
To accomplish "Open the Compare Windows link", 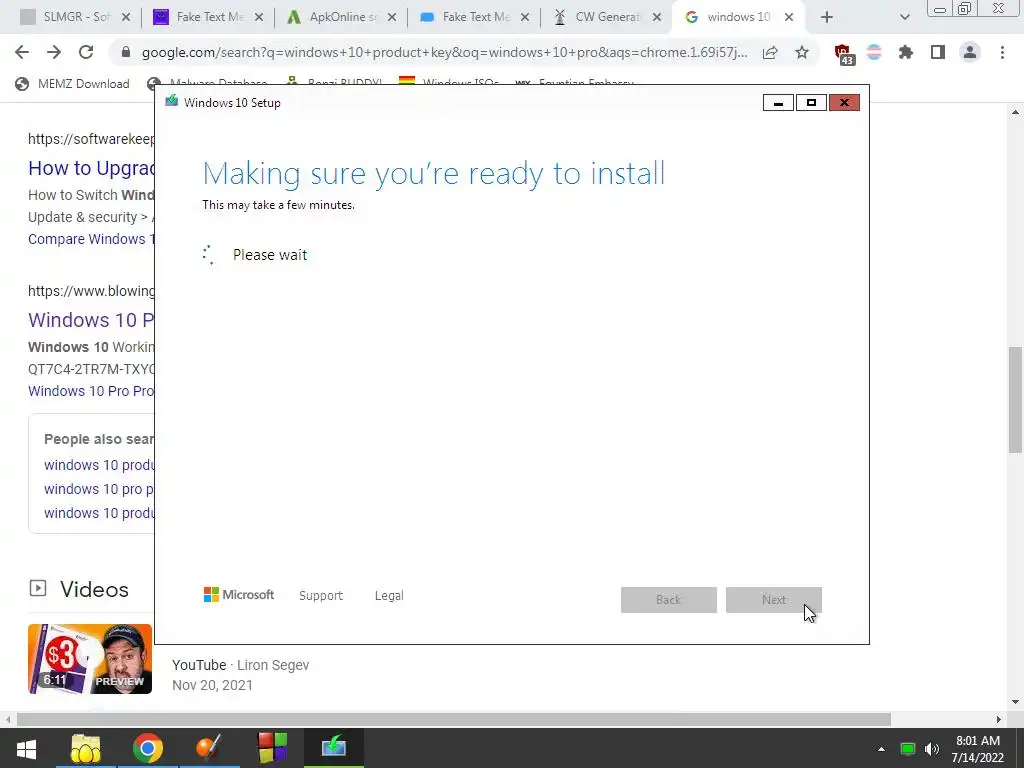I will 91,239.
